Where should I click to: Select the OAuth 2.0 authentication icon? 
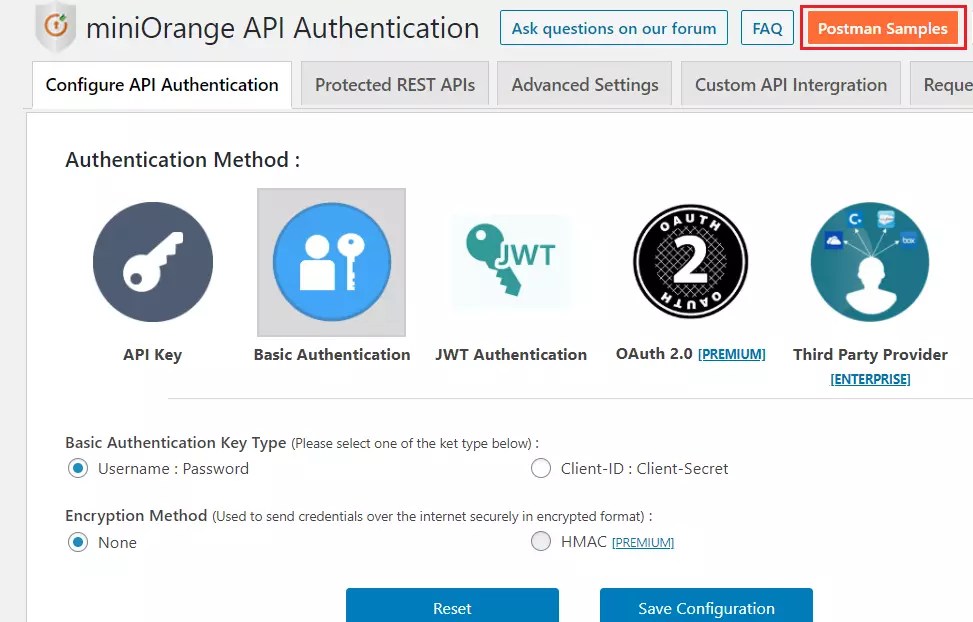point(690,261)
